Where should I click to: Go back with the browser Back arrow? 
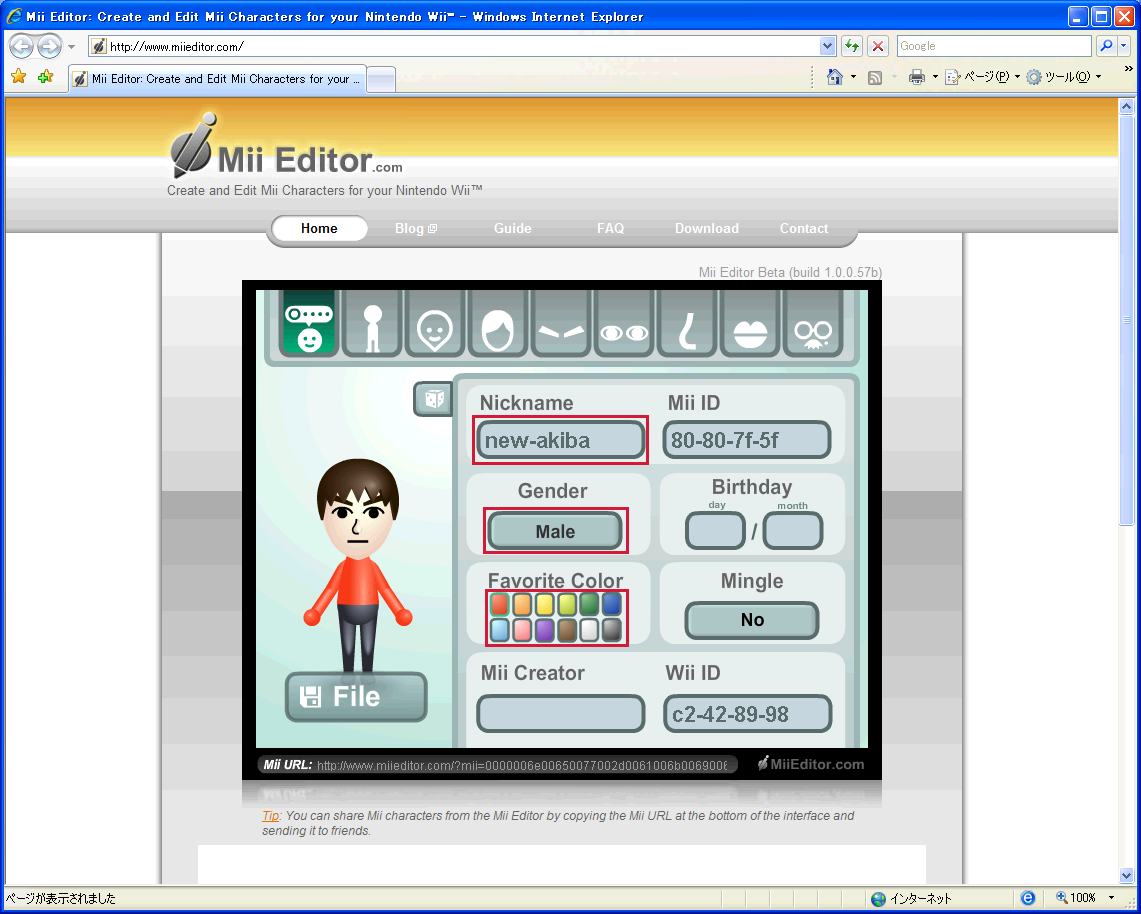pyautogui.click(x=22, y=47)
